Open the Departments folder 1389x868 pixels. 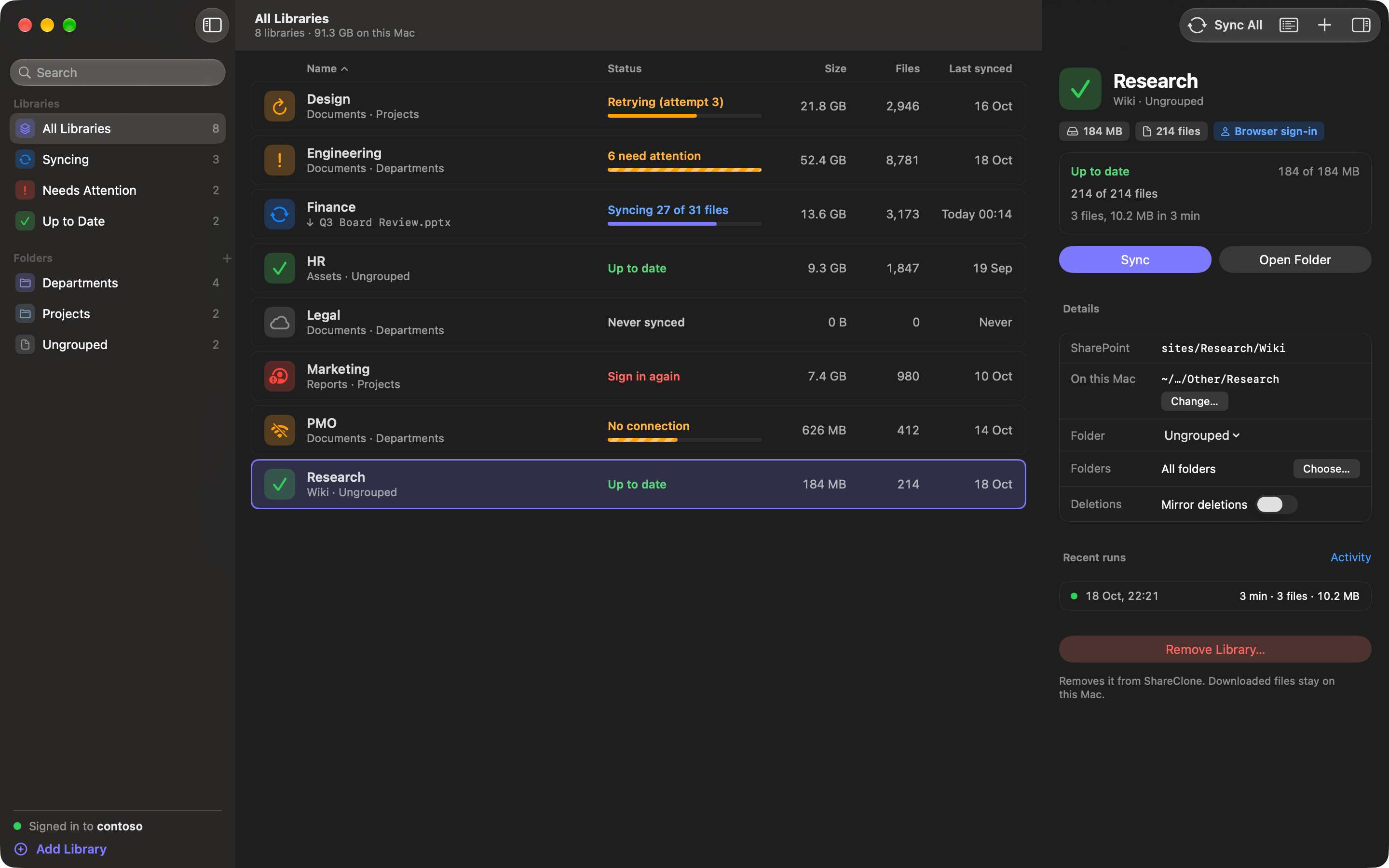(x=118, y=283)
